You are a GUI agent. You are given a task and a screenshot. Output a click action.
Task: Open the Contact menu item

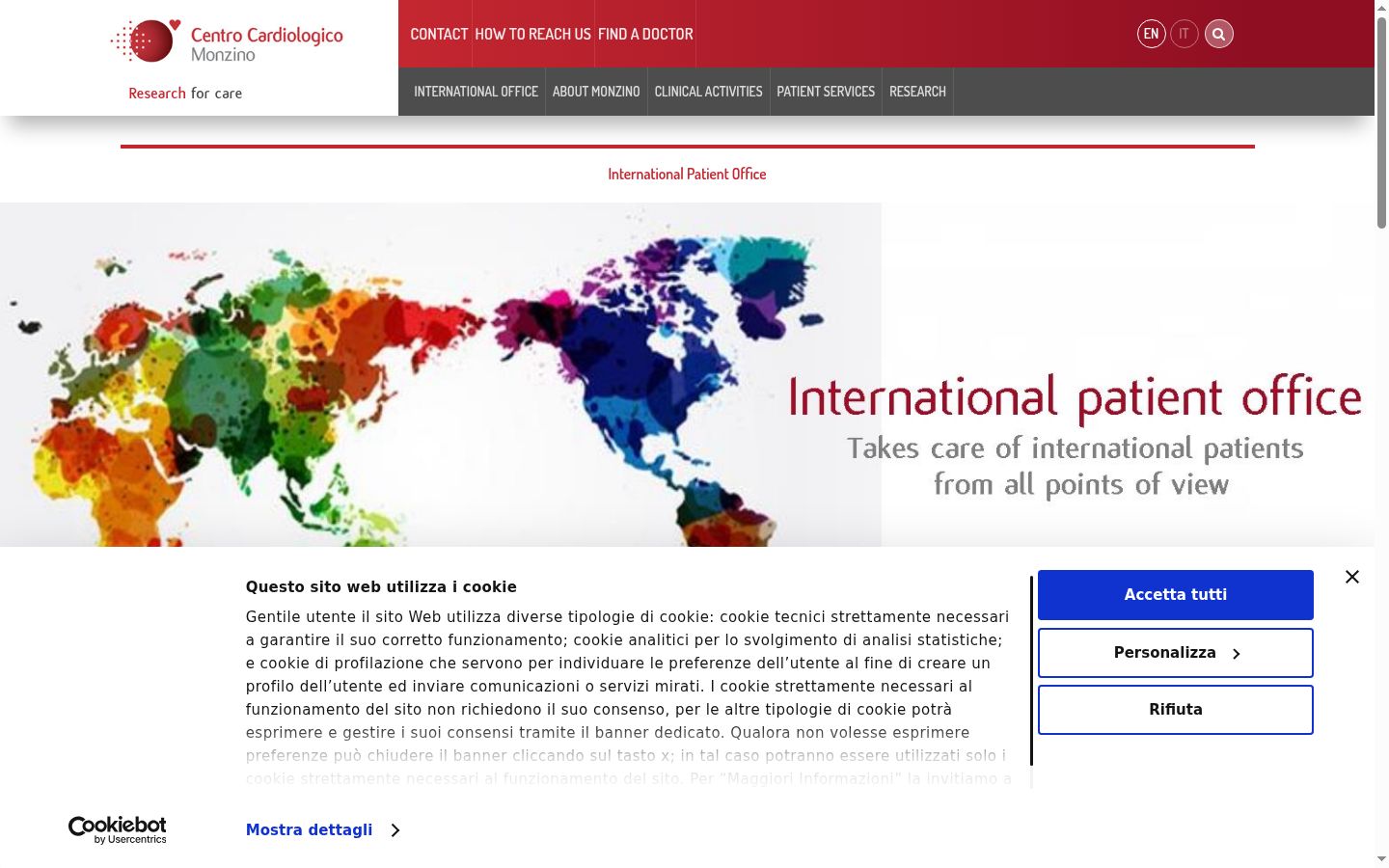(439, 34)
